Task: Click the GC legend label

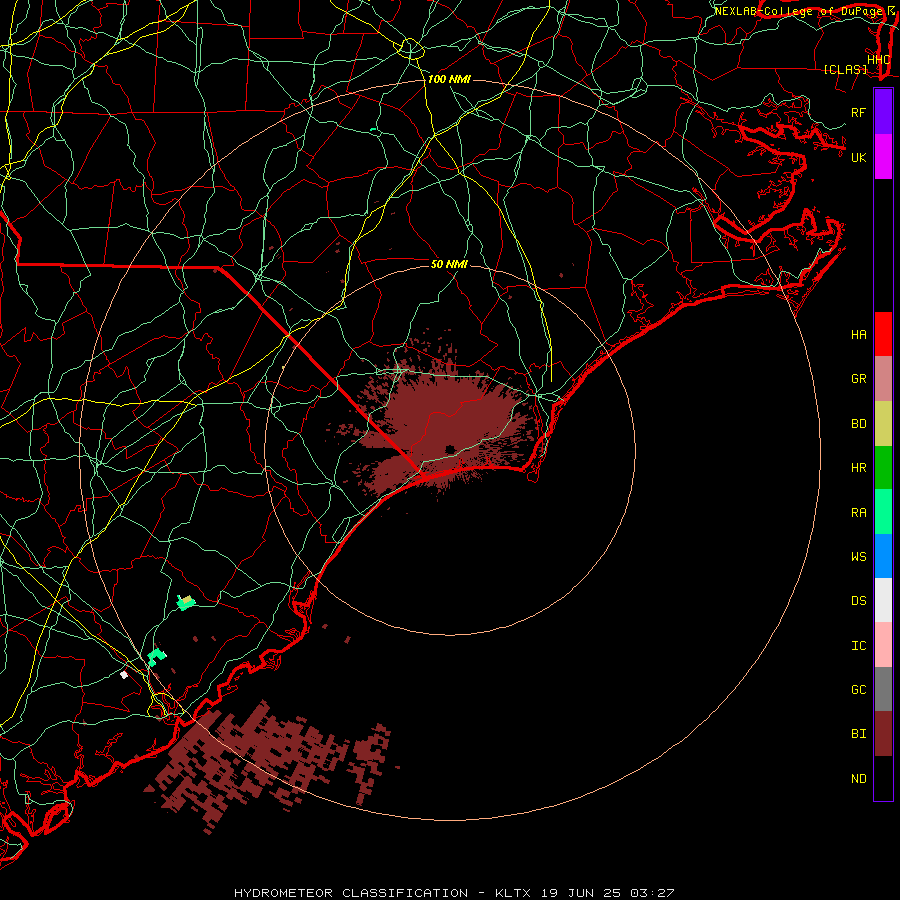Action: (x=858, y=690)
